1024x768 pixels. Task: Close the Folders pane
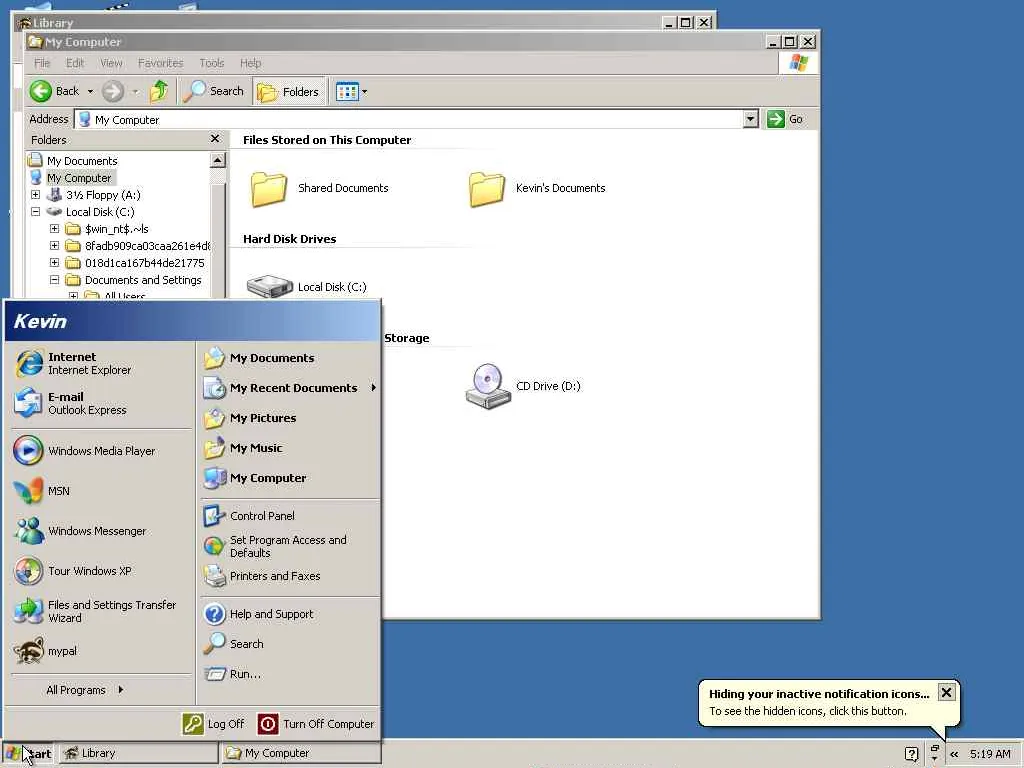coord(216,138)
